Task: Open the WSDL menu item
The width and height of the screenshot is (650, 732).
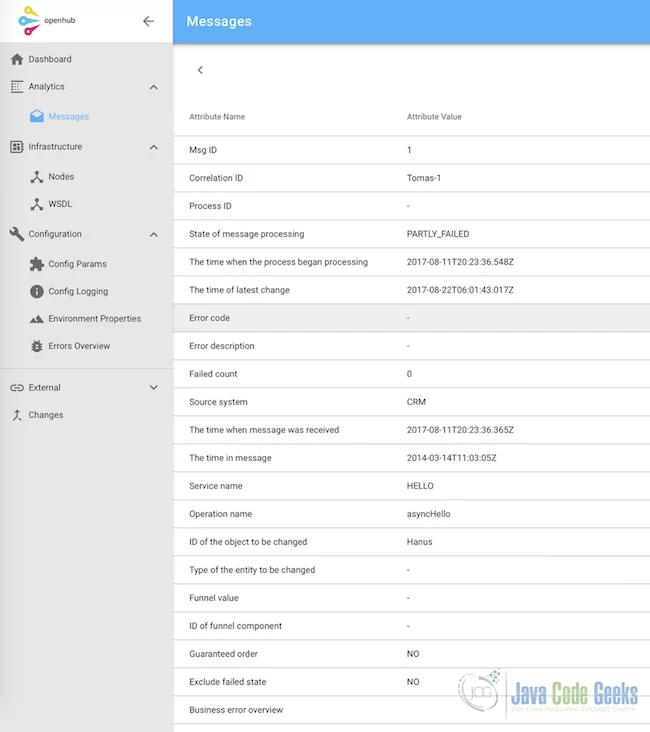Action: [x=60, y=204]
